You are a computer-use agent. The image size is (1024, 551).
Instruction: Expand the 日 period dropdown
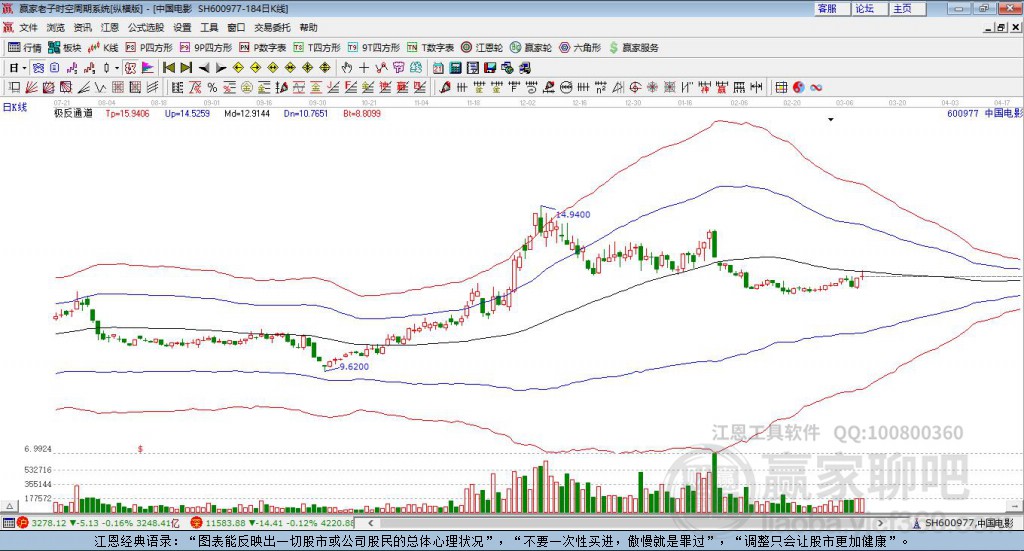tap(24, 68)
